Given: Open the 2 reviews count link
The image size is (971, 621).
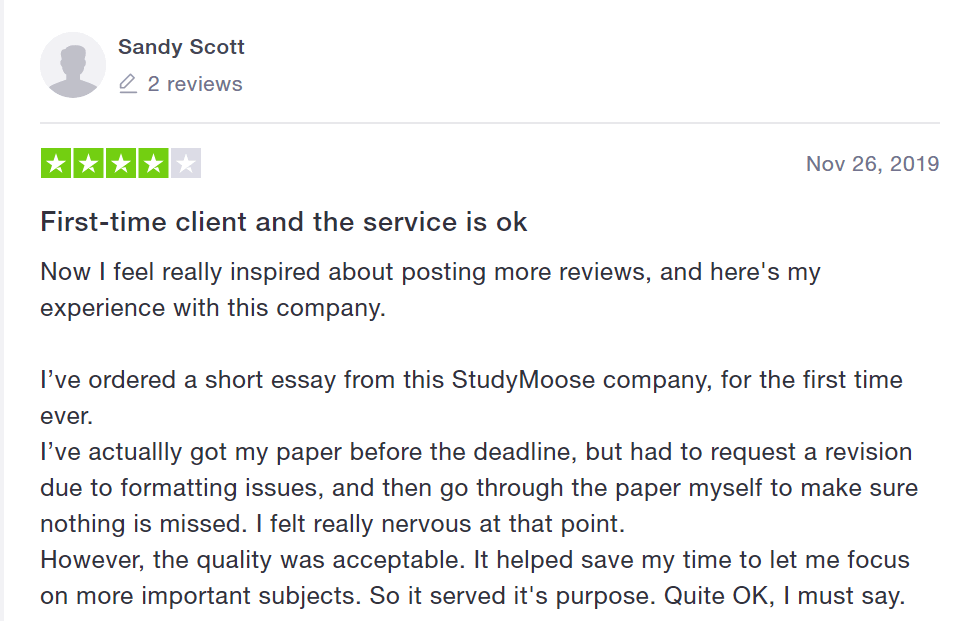Looking at the screenshot, I should [195, 84].
